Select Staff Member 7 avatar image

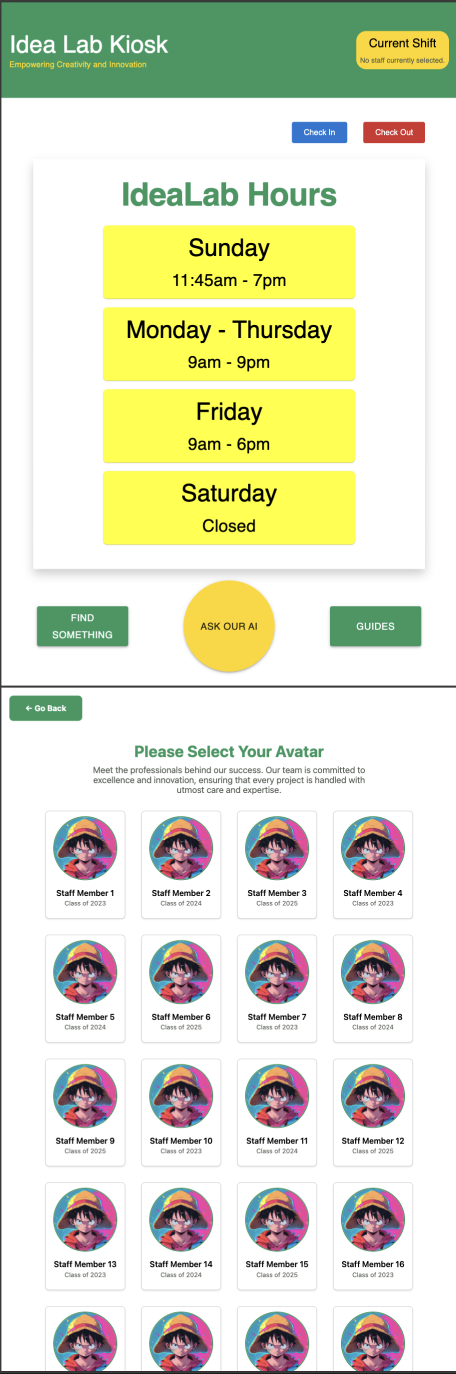point(277,973)
